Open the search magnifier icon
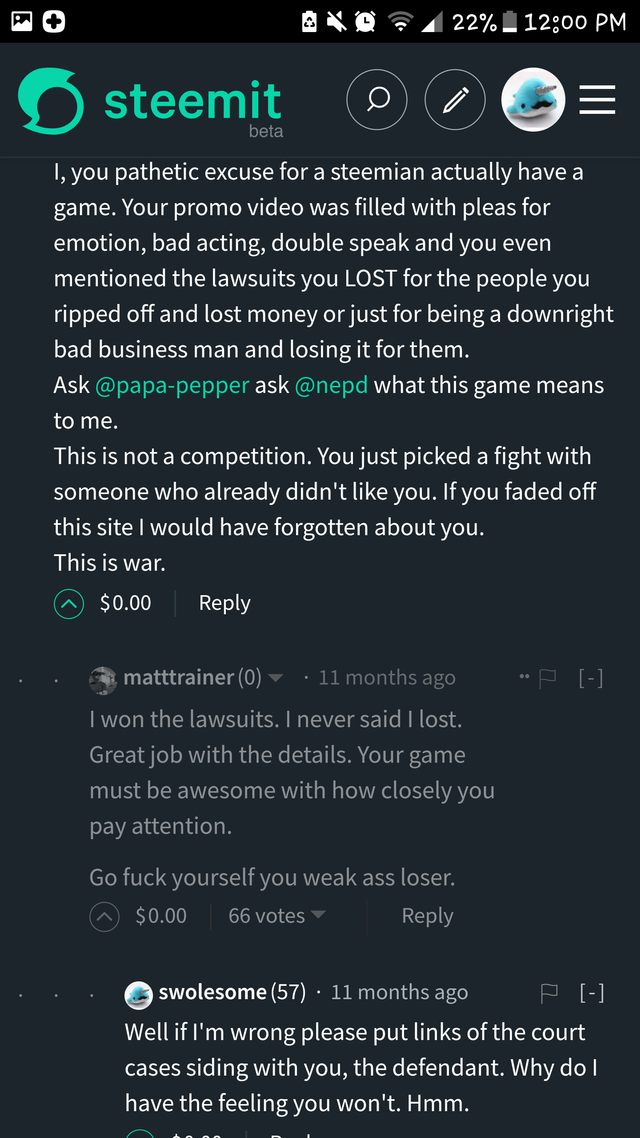640x1138 pixels. pyautogui.click(x=377, y=100)
